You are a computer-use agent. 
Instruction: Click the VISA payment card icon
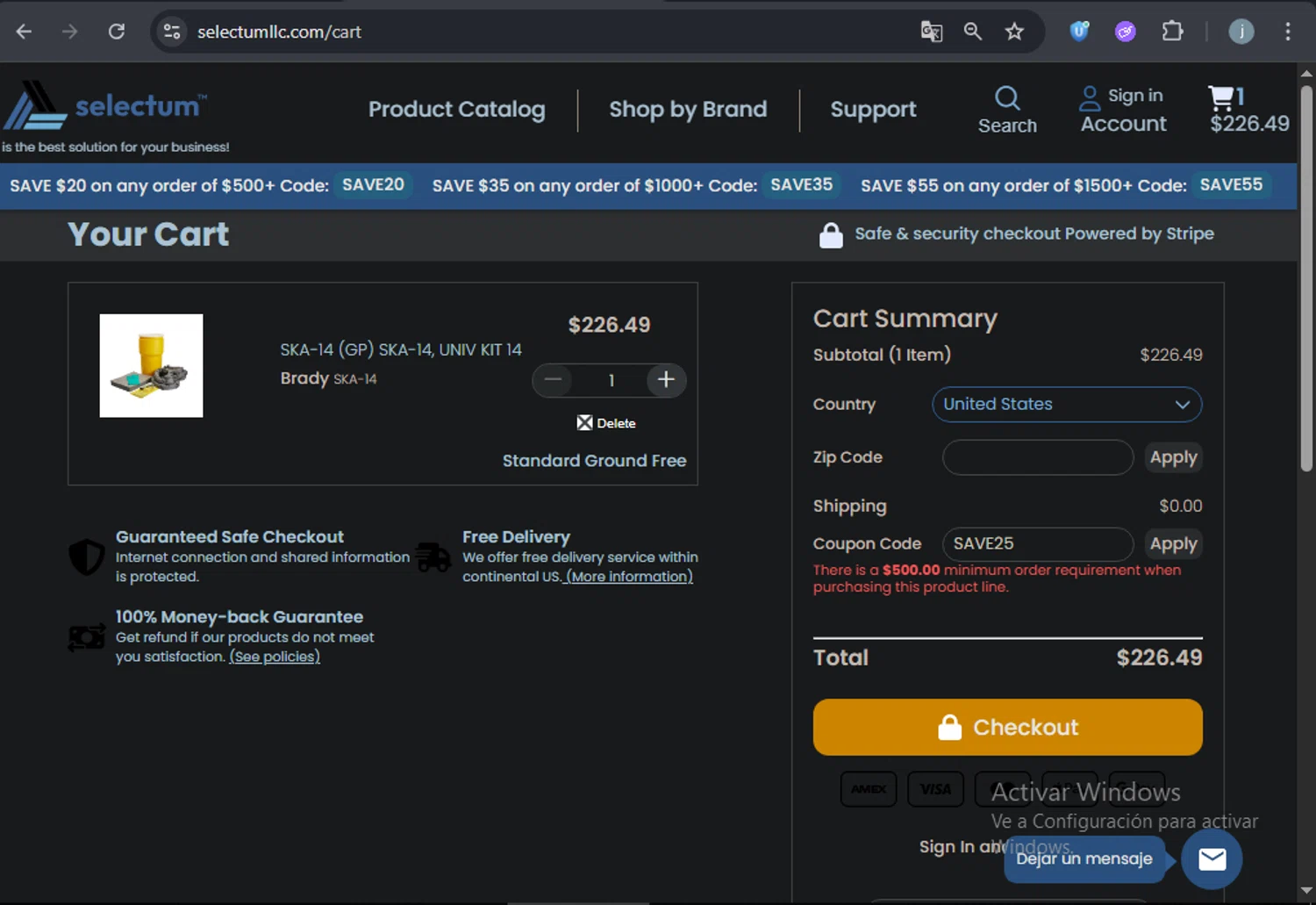(x=935, y=789)
